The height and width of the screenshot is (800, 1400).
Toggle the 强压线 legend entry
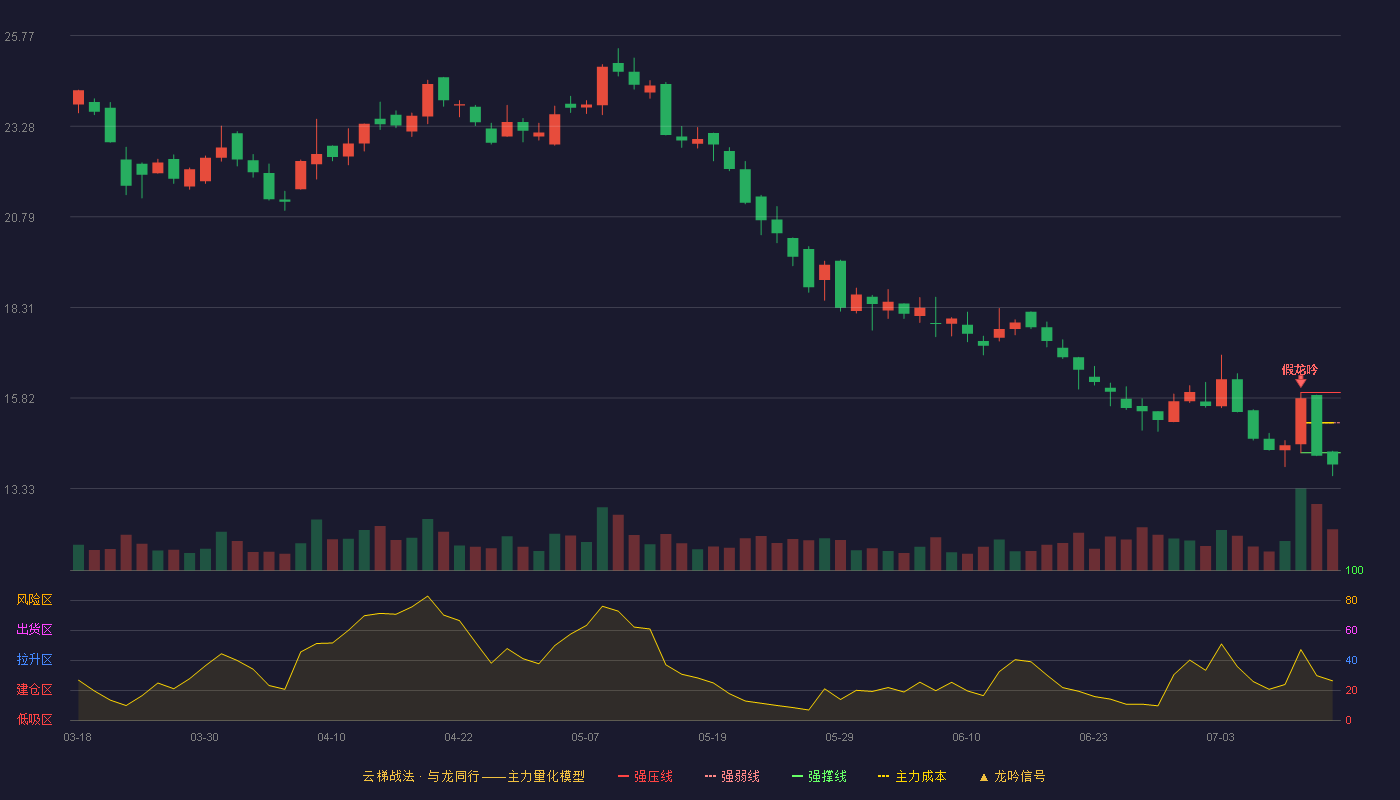click(645, 776)
